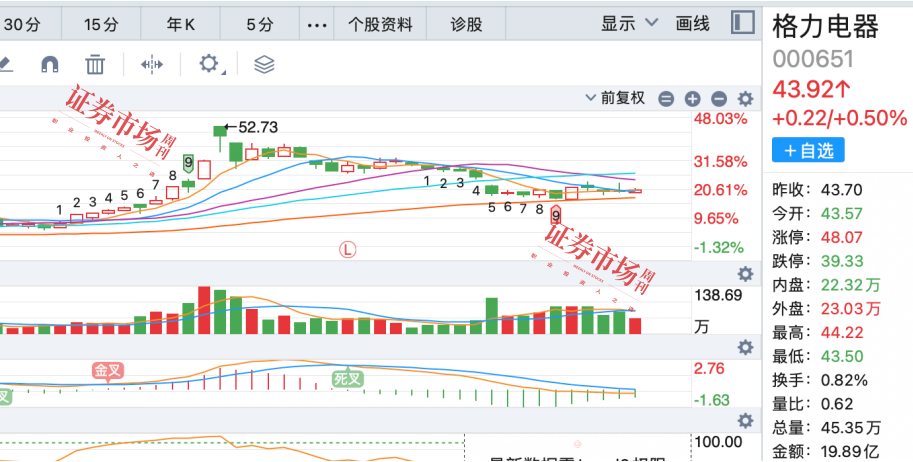Click the minus circle left of chart gear
This screenshot has height=462, width=913.
719,99
